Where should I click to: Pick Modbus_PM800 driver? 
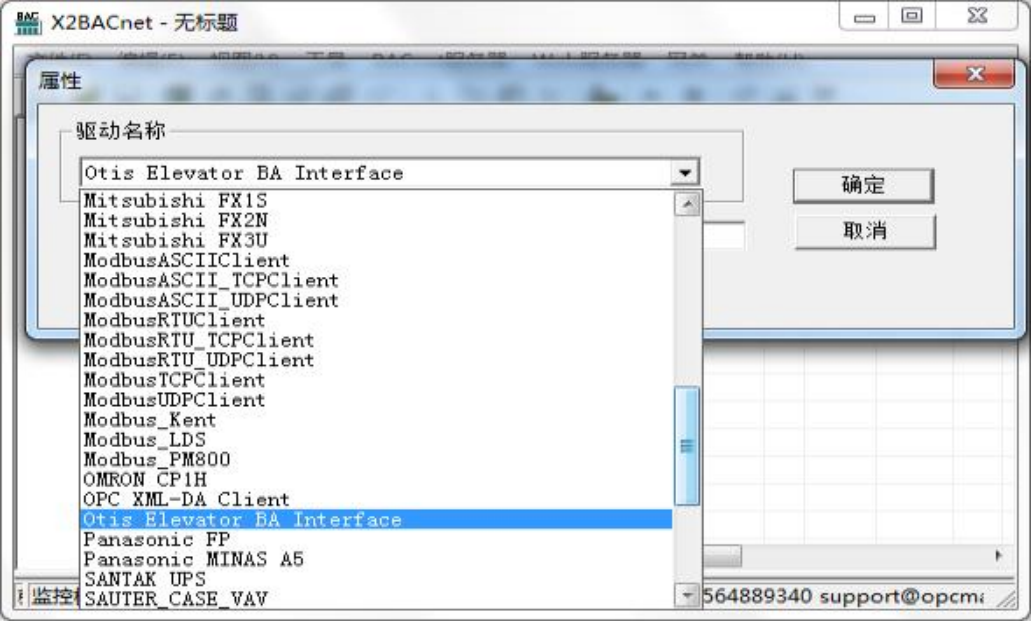click(x=376, y=460)
